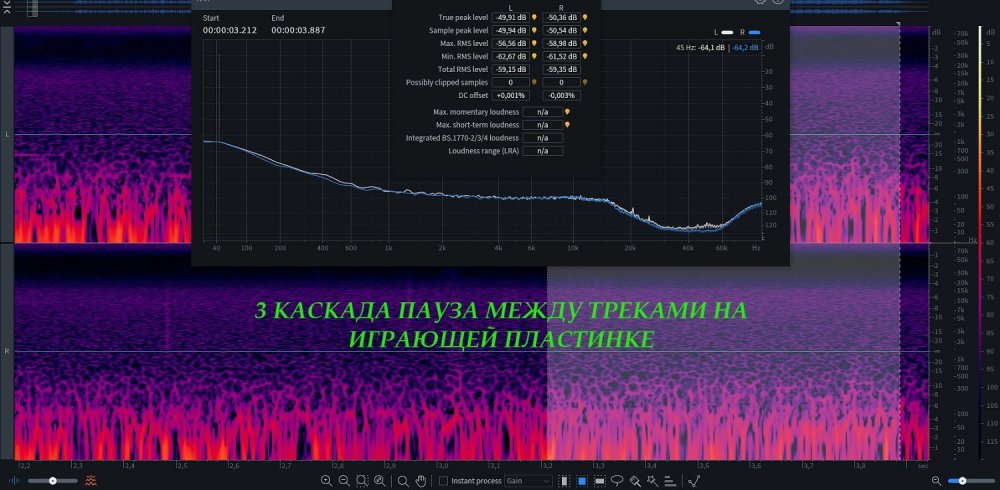The height and width of the screenshot is (490, 1000).
Task: Jump to right Sample peak marker
Action: tap(585, 30)
